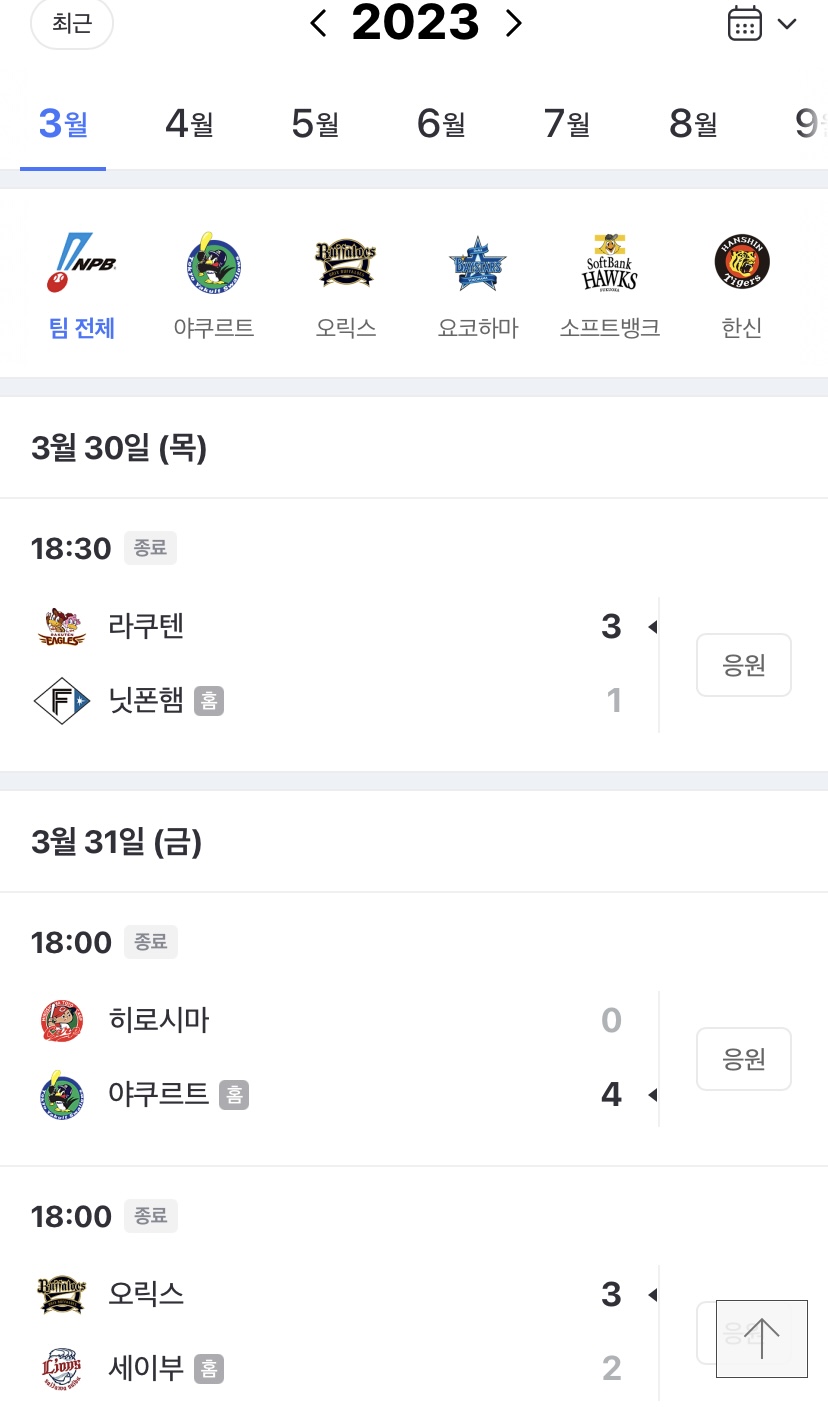Image resolution: width=828 pixels, height=1407 pixels.
Task: Filter by Yokohama BayStars team logo
Action: (478, 265)
